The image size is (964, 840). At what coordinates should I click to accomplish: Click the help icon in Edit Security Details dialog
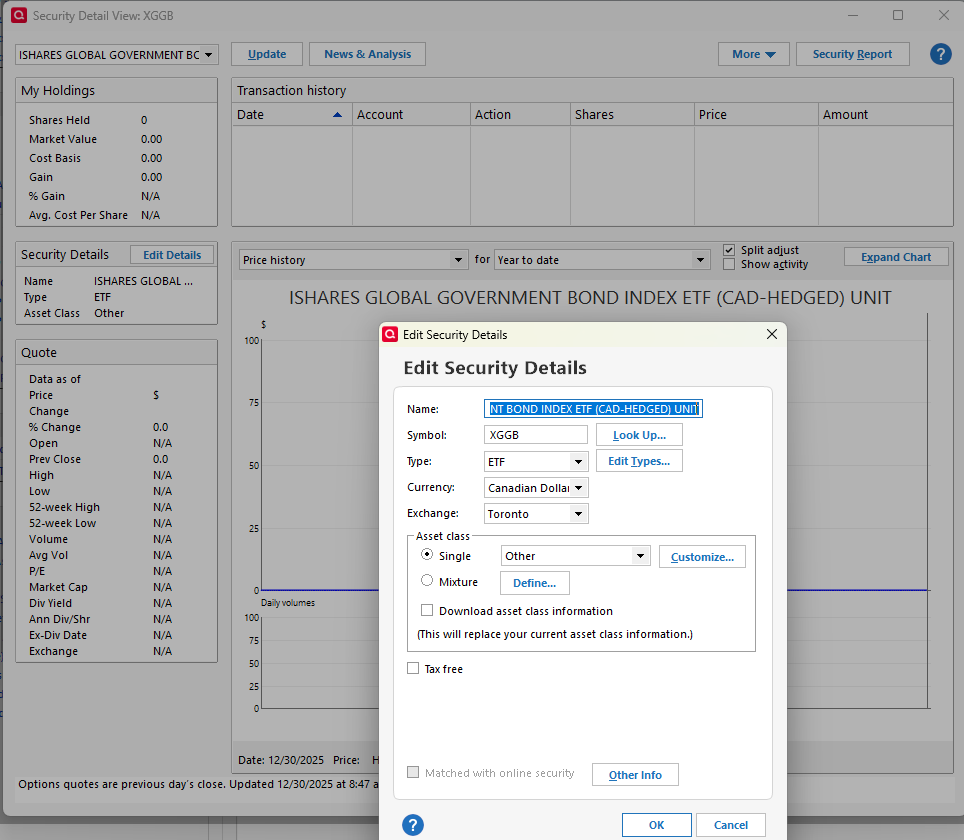click(412, 825)
